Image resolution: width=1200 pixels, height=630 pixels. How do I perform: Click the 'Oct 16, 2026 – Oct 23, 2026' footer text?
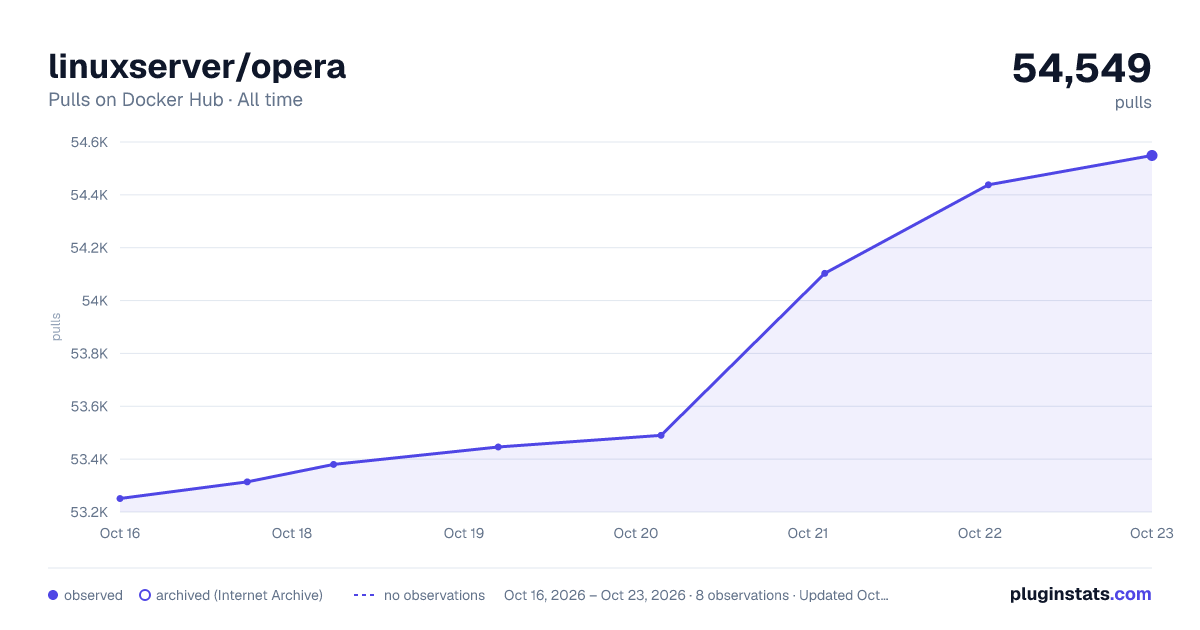[x=595, y=595]
